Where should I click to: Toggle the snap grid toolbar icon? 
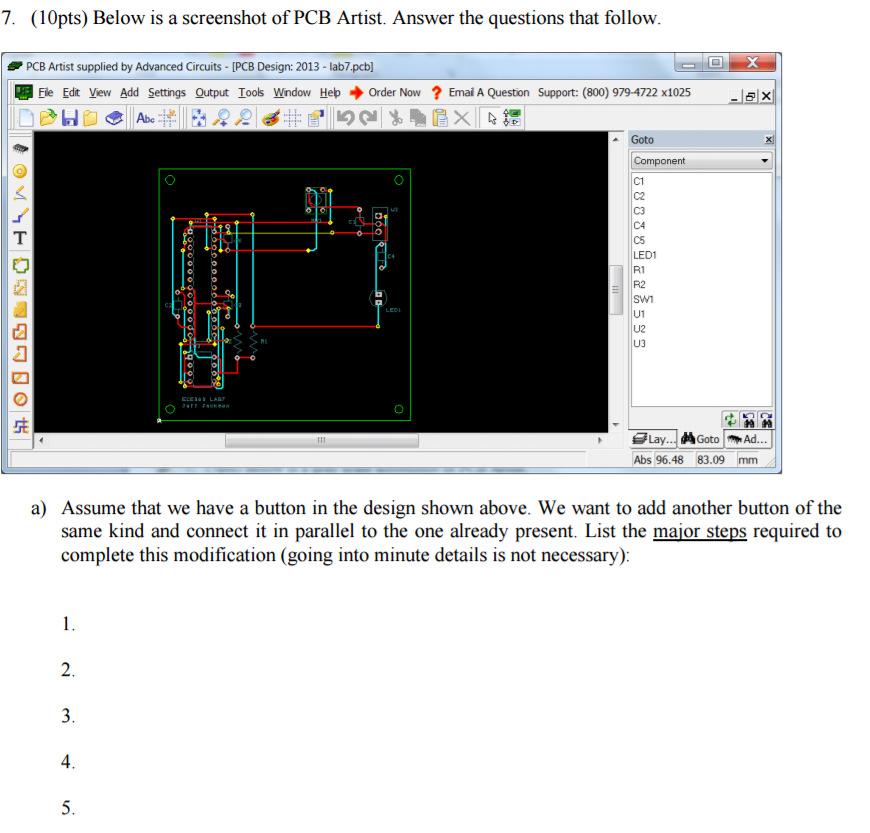point(167,117)
